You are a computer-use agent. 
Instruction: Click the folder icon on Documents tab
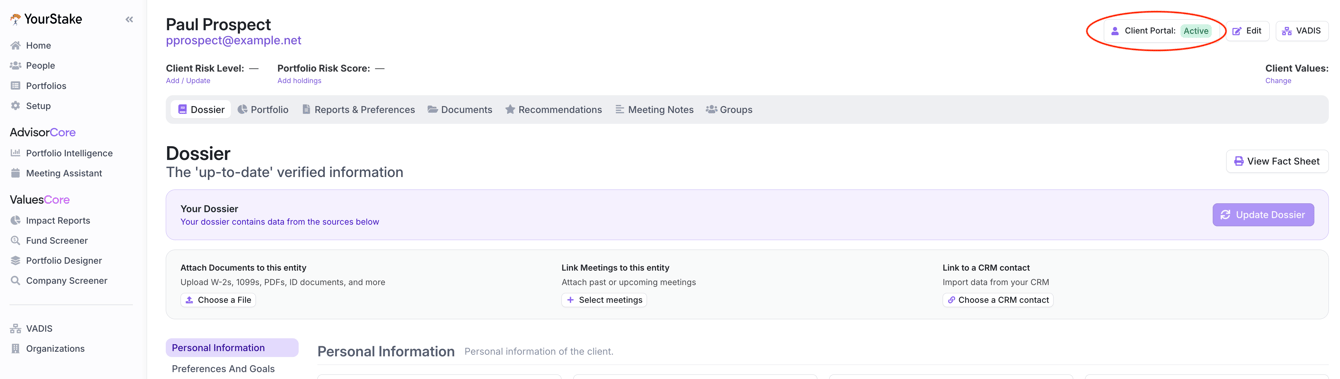433,109
